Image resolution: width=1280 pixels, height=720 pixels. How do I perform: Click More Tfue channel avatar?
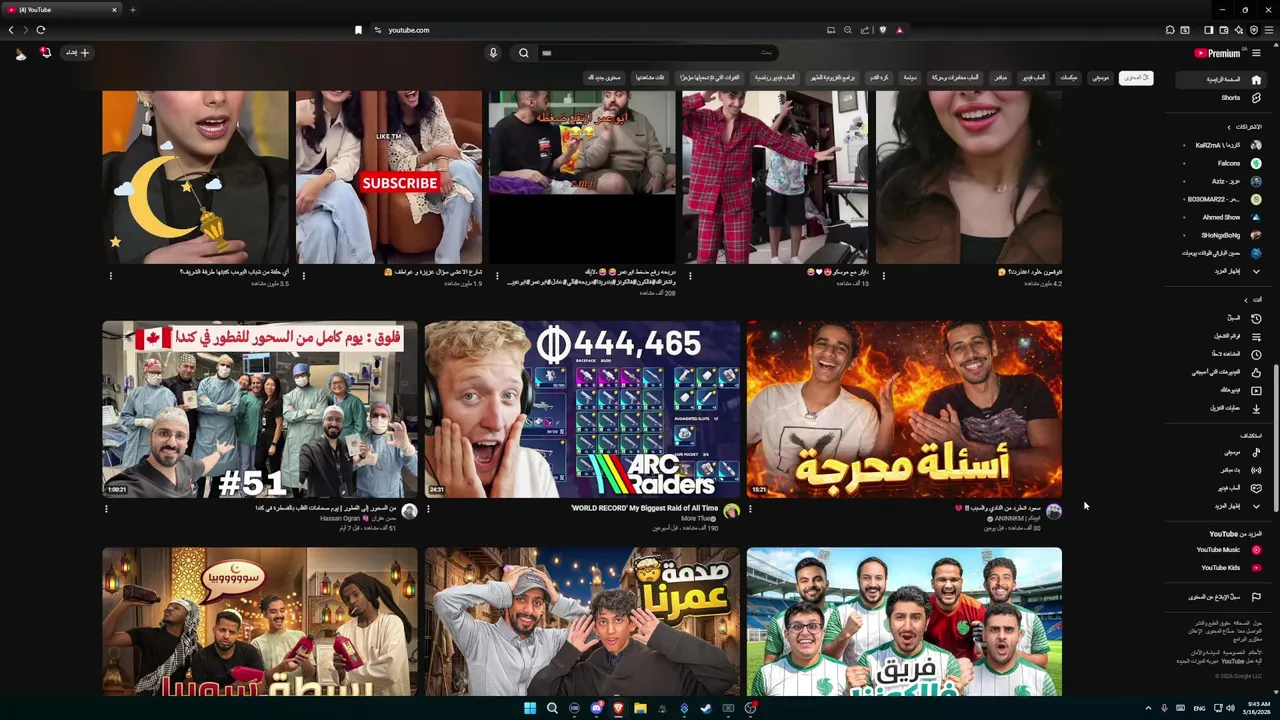pyautogui.click(x=731, y=511)
